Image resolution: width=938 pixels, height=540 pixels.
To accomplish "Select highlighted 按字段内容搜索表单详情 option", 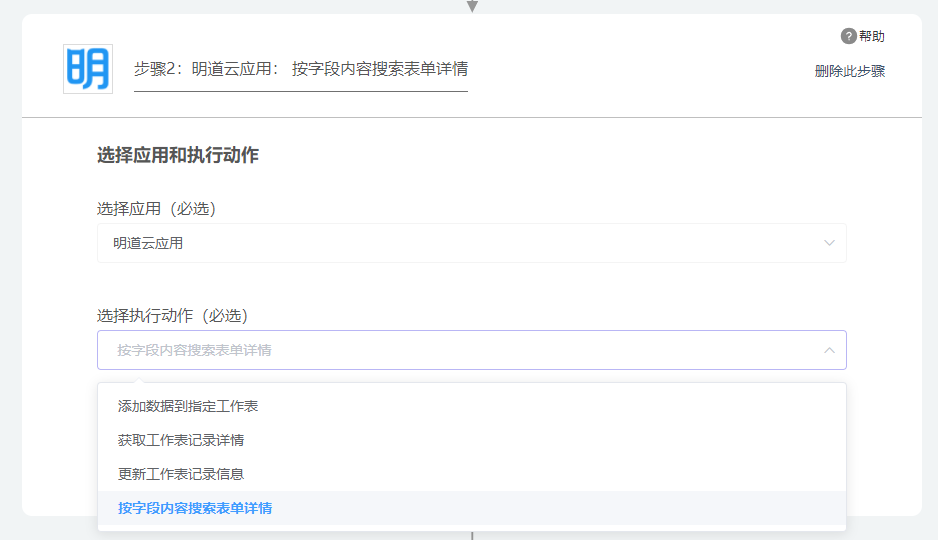I will pyautogui.click(x=195, y=508).
